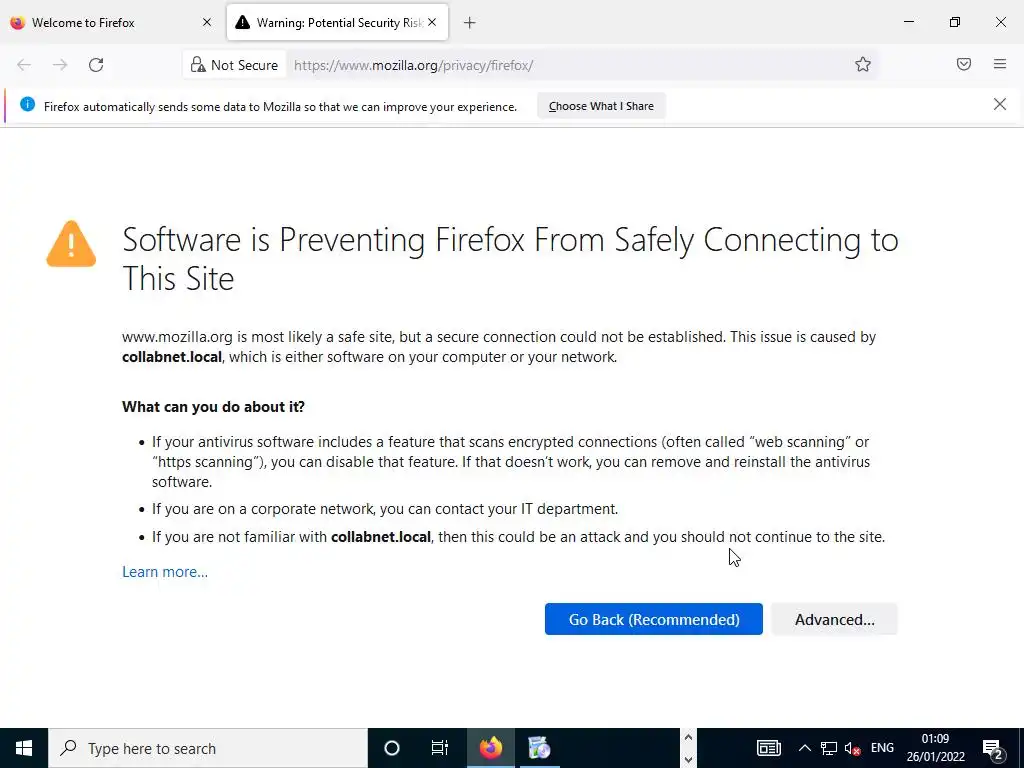Open Windows Task View
This screenshot has height=768, width=1024.
point(439,748)
